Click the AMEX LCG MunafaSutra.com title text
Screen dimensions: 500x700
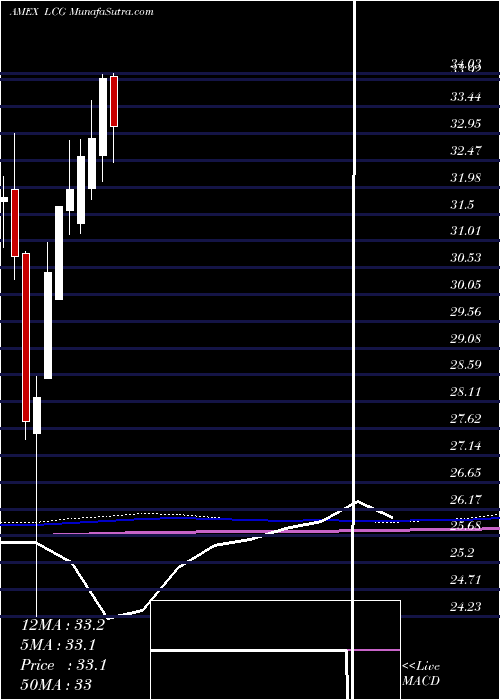(82, 12)
